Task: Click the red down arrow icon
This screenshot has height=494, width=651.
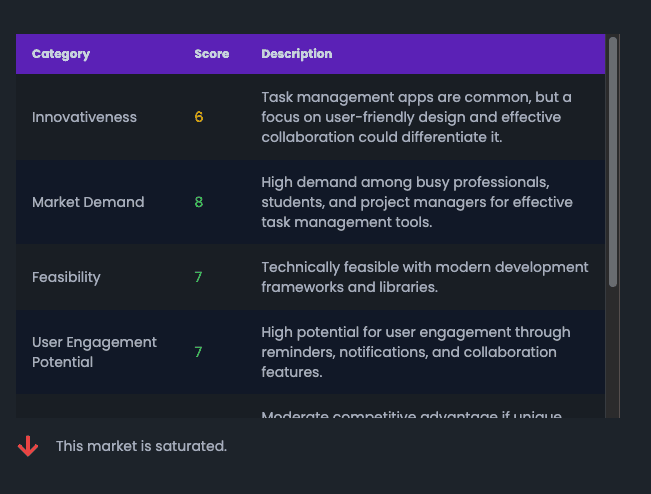Action: pyautogui.click(x=28, y=446)
